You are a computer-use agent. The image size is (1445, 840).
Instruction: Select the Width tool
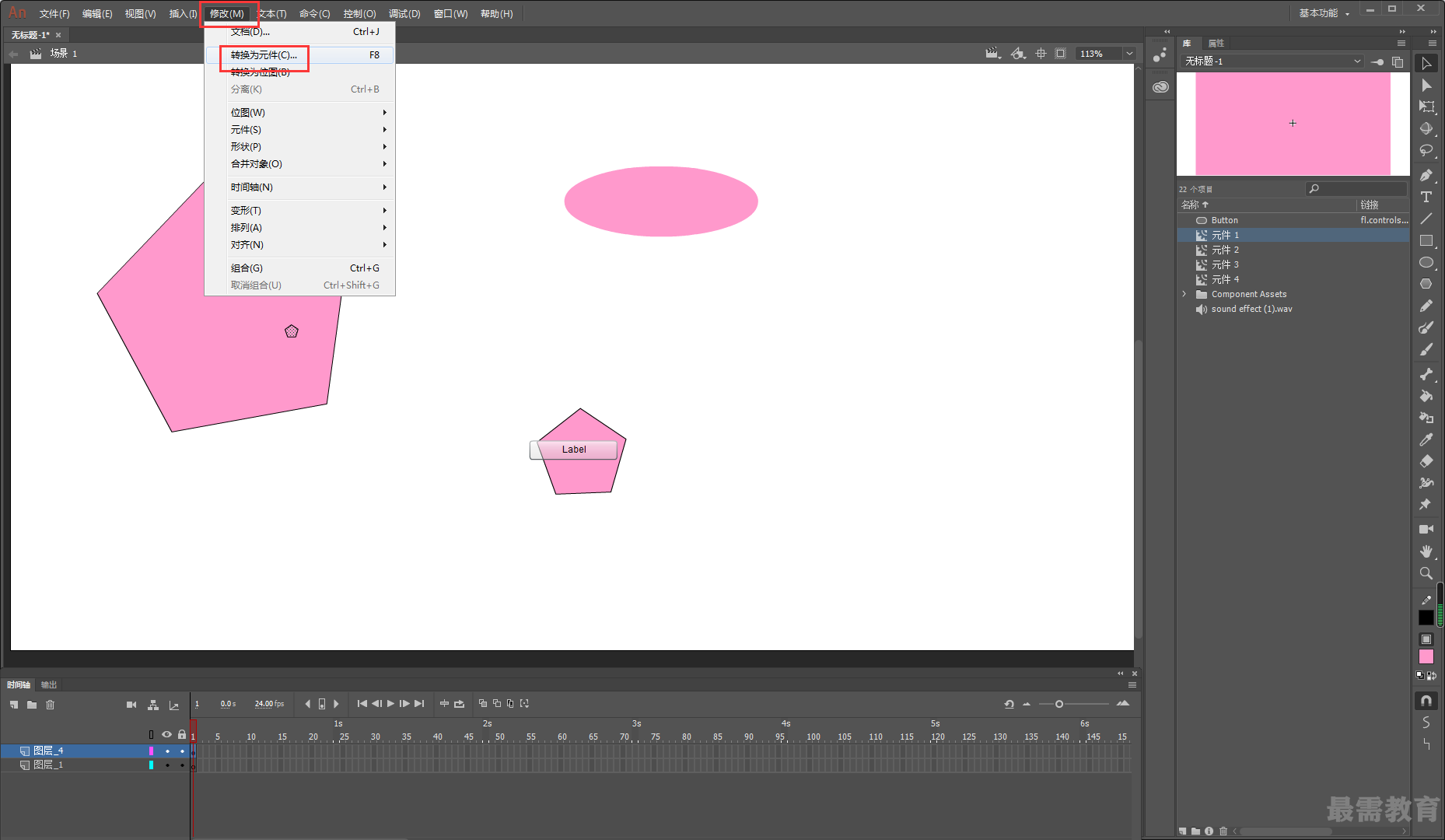pyautogui.click(x=1426, y=484)
